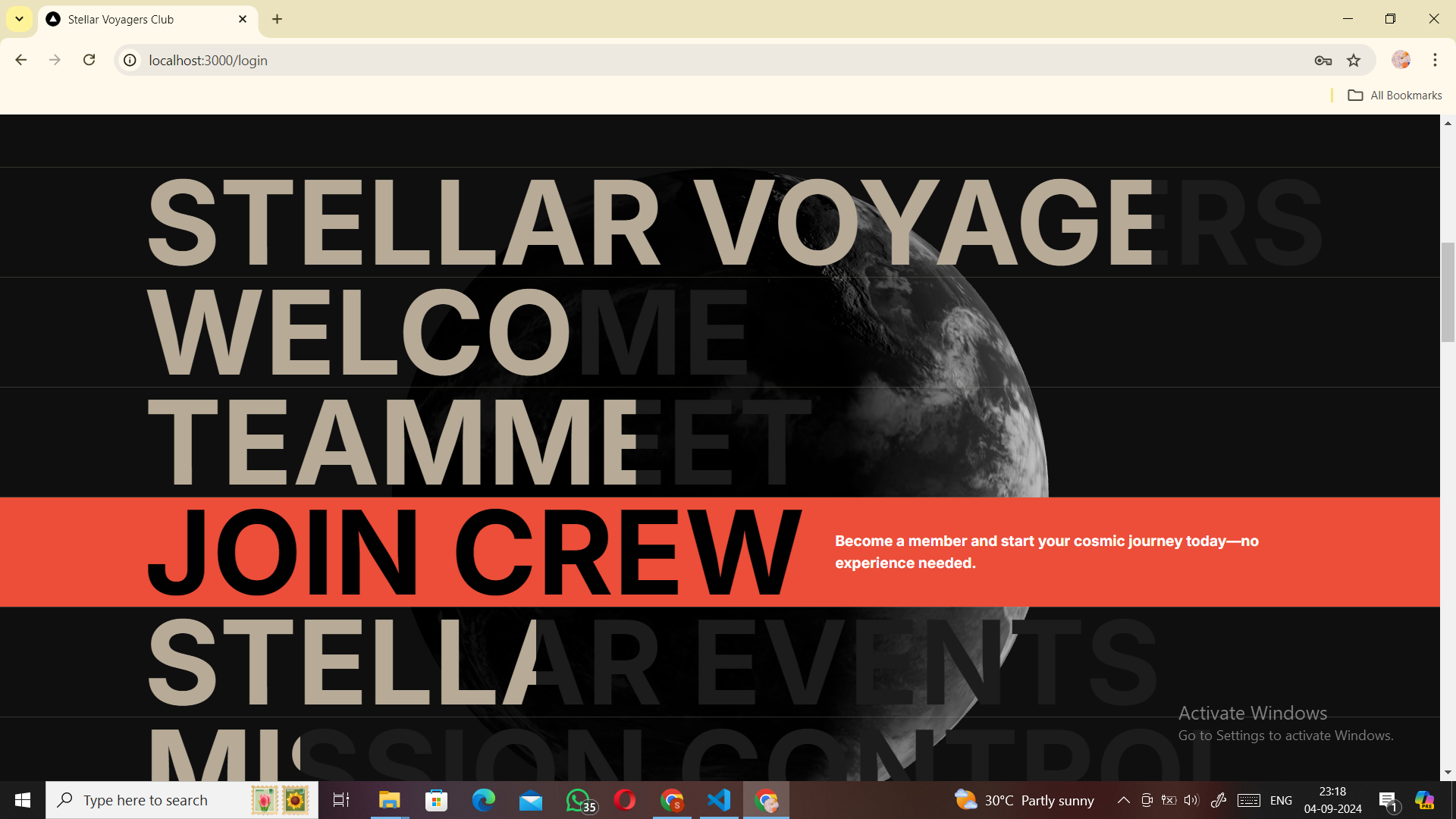This screenshot has width=1456, height=819.
Task: Go back using the back arrow
Action: (x=21, y=60)
